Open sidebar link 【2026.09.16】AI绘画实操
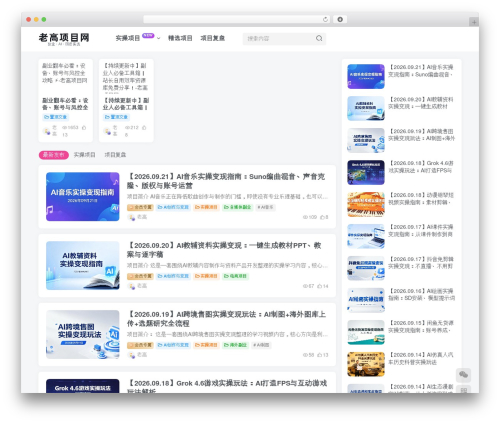Image resolution: width=500 pixels, height=423 pixels. pyautogui.click(x=421, y=295)
